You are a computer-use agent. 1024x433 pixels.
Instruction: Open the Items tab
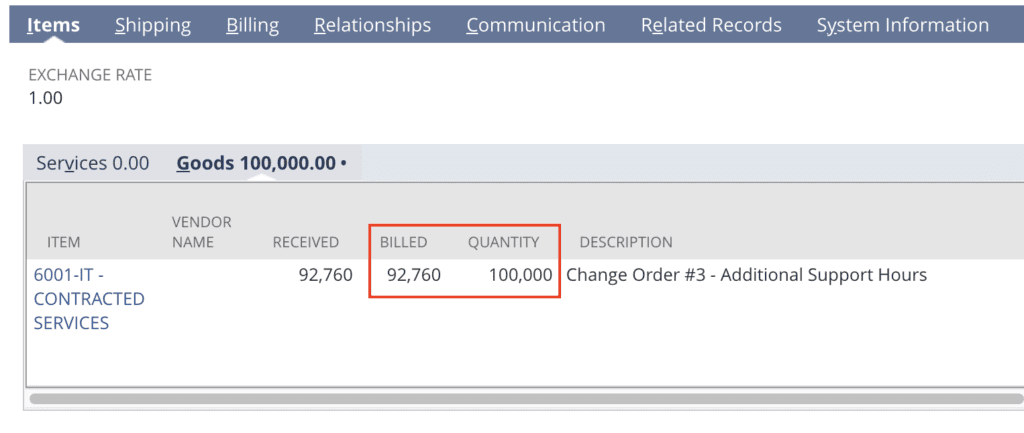pyautogui.click(x=53, y=25)
